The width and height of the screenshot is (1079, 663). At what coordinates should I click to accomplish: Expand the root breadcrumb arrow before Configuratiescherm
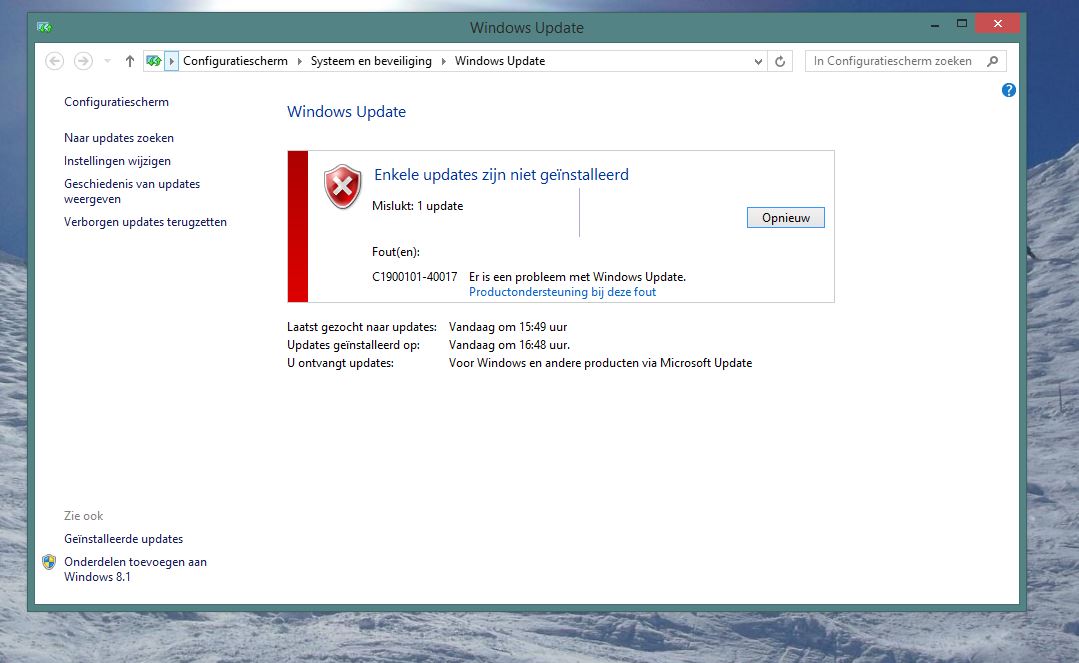[171, 61]
